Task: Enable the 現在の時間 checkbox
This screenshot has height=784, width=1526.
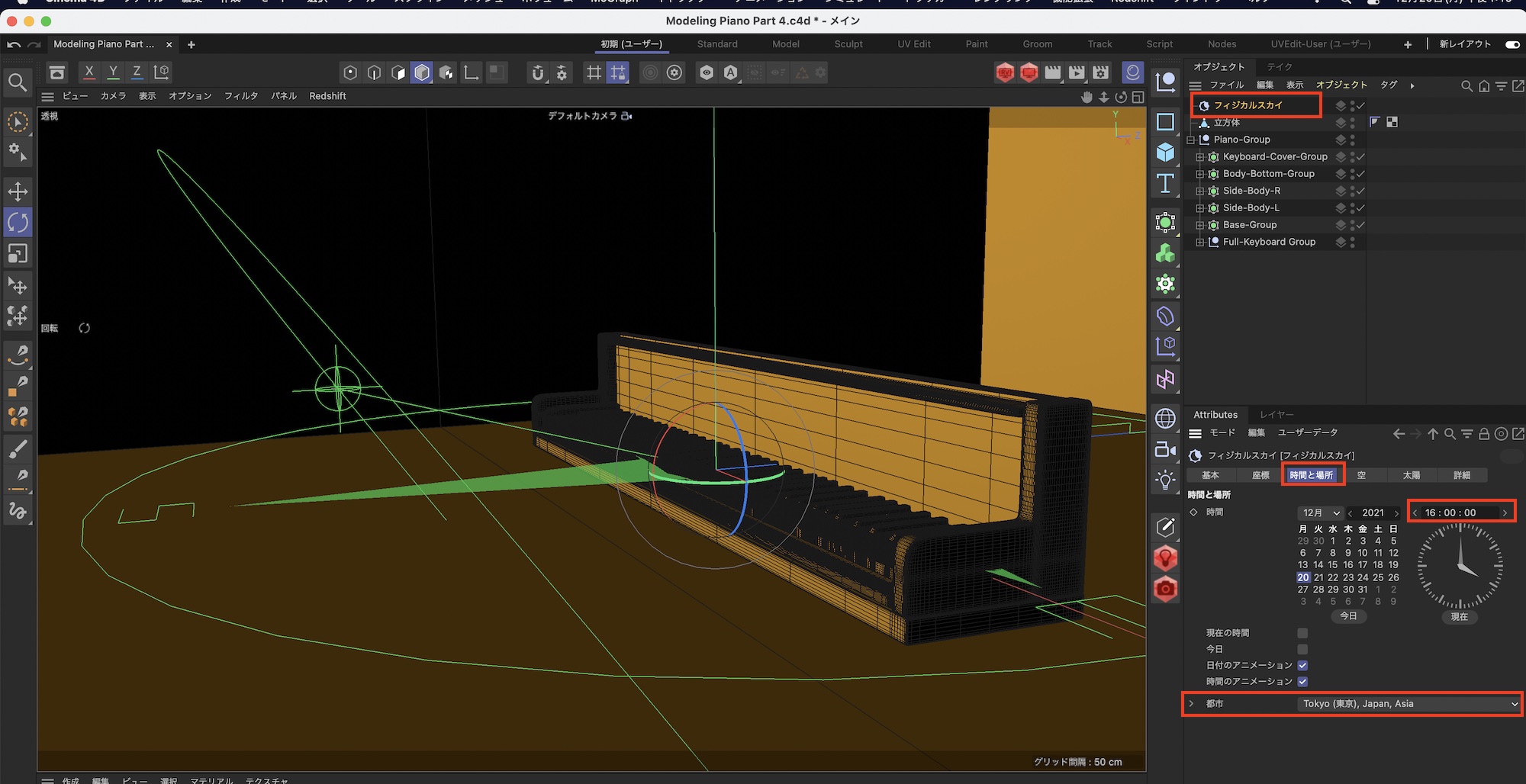Action: [1302, 633]
